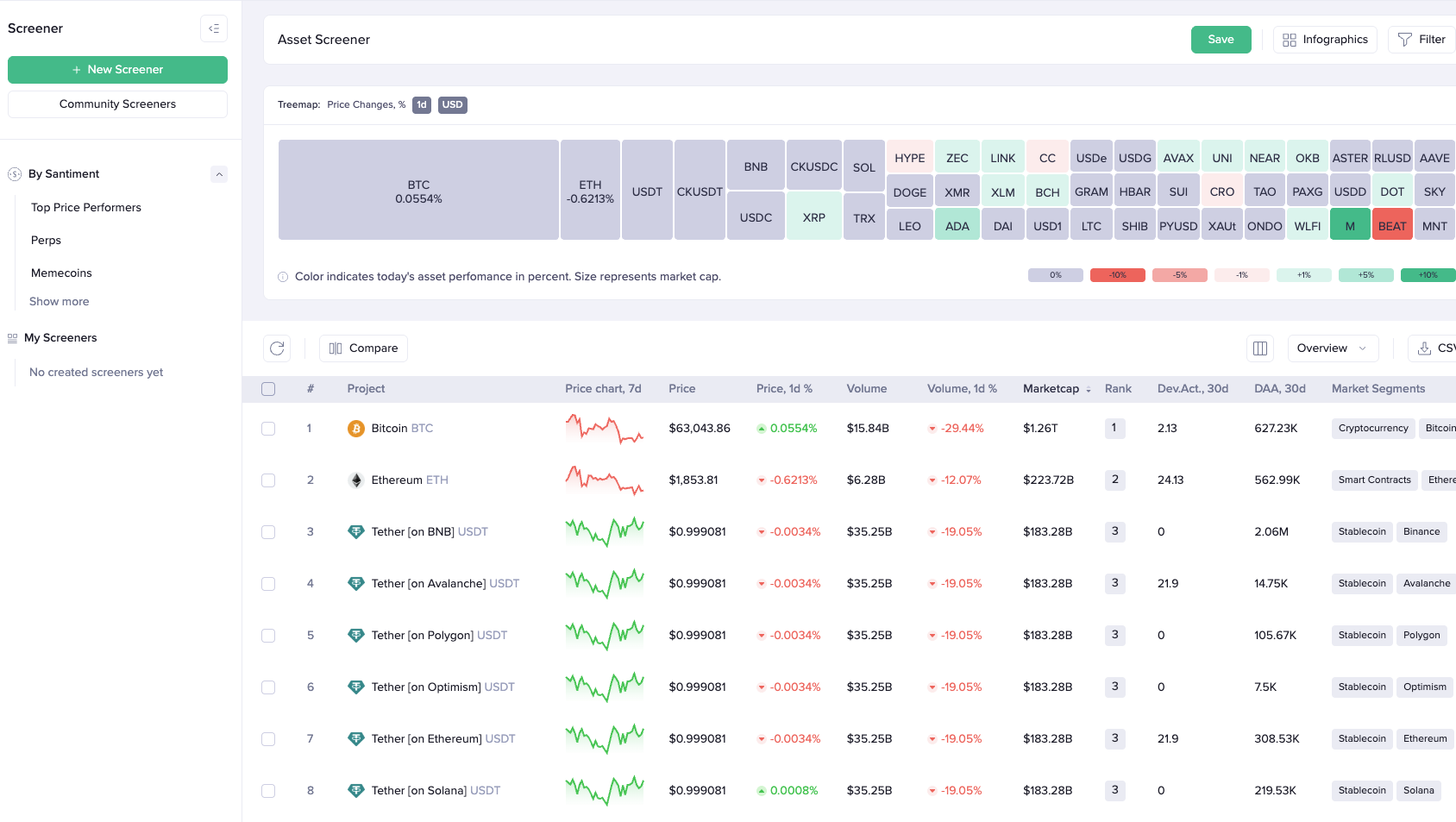The width and height of the screenshot is (1456, 822).
Task: Select the HYPE treemap tile
Action: 909,156
